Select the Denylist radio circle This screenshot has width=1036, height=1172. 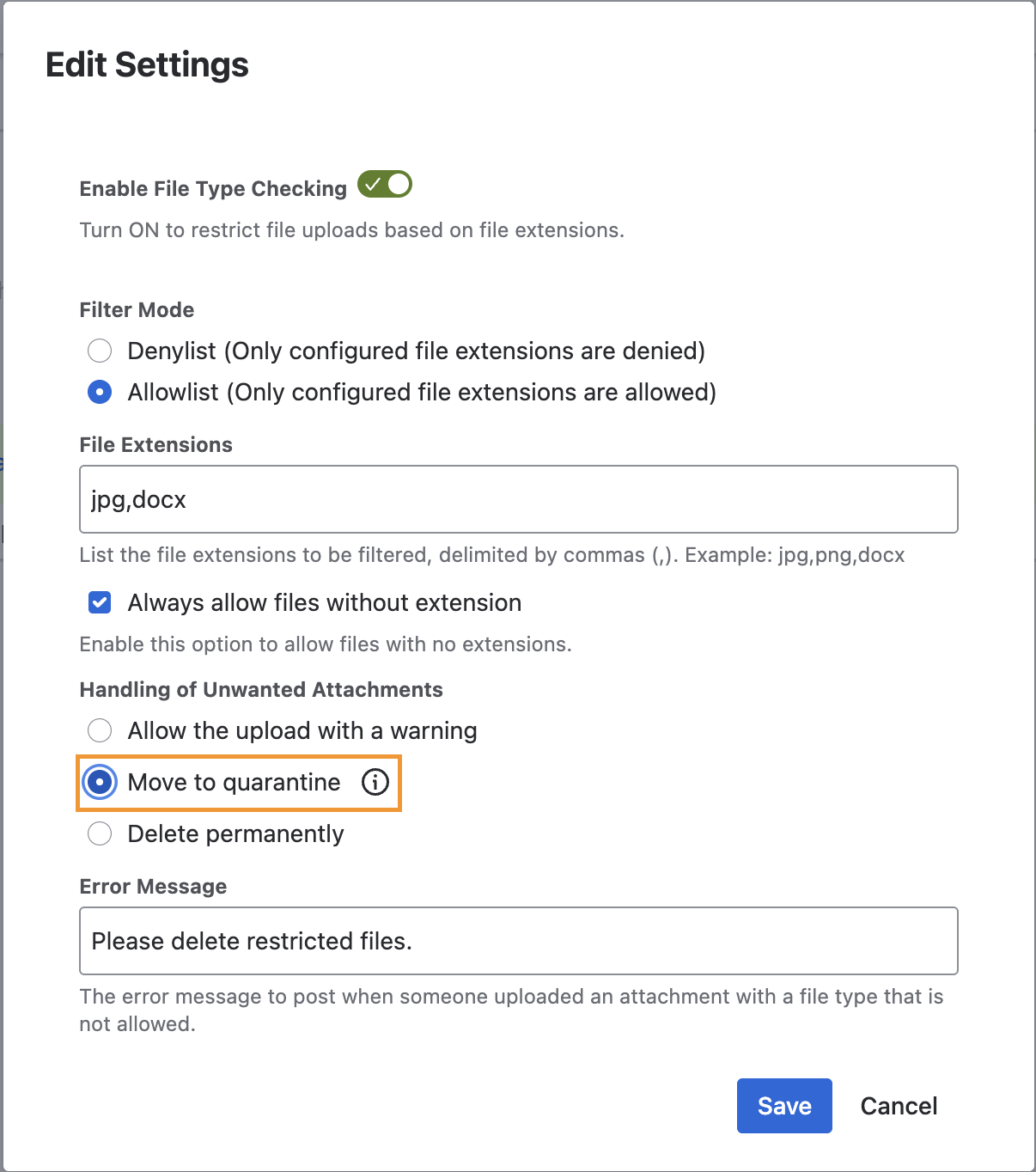(x=100, y=351)
